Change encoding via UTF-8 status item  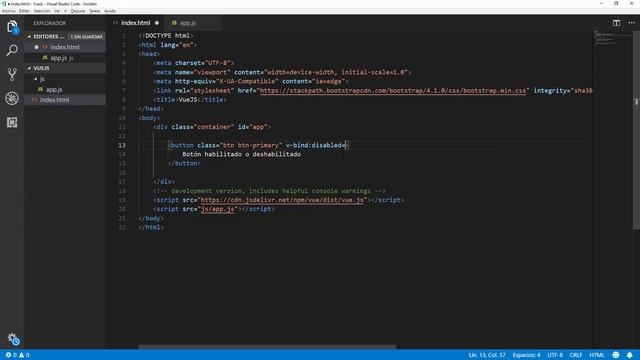(555, 355)
